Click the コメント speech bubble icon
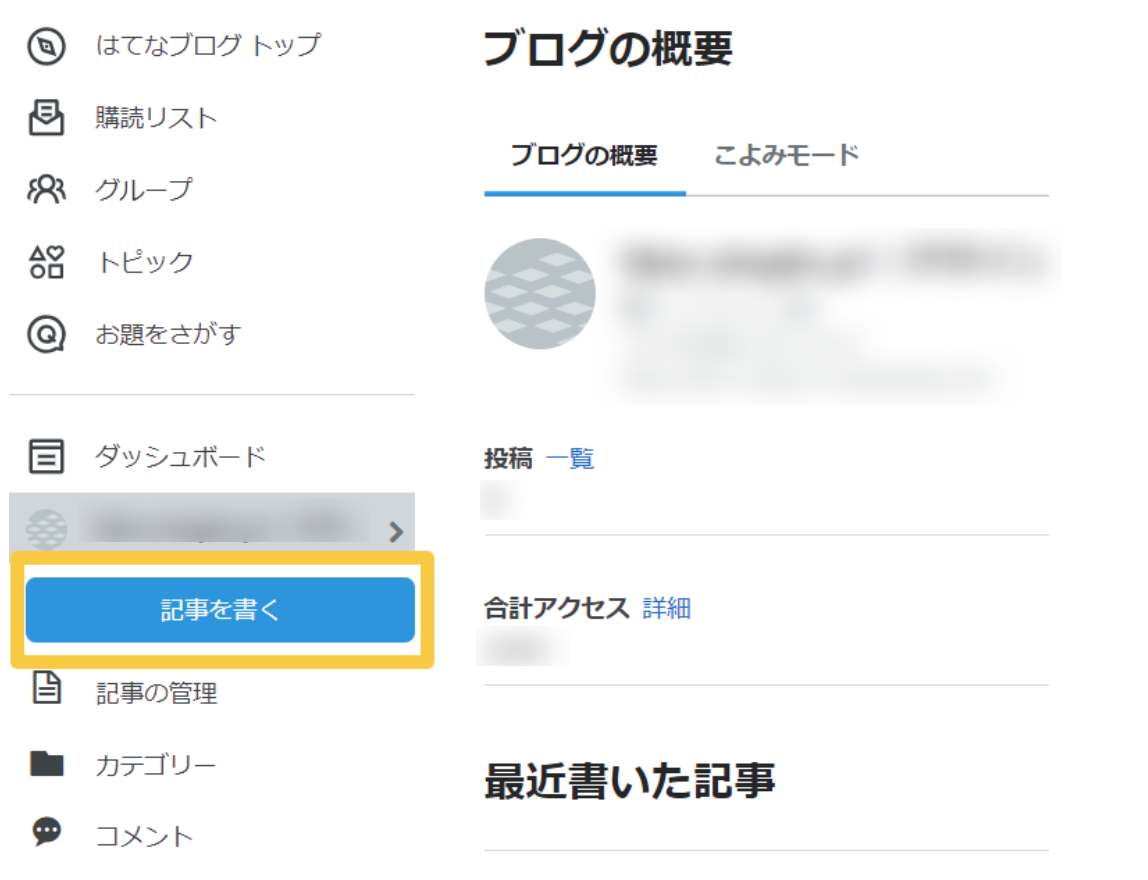Image resolution: width=1148 pixels, height=880 pixels. click(x=46, y=833)
